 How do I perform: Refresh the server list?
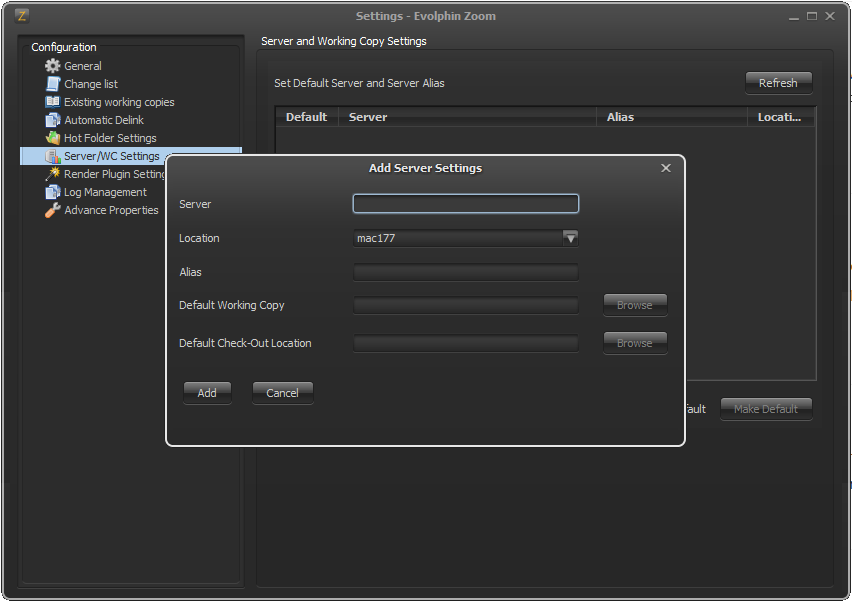779,83
